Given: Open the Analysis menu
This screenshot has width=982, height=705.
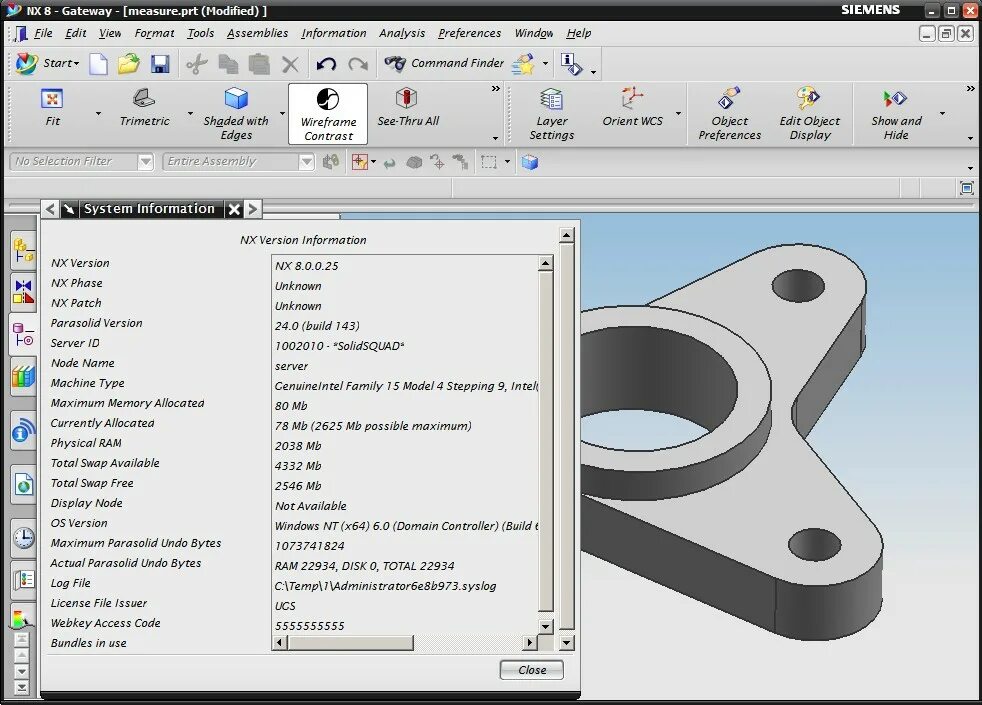Looking at the screenshot, I should 402,33.
